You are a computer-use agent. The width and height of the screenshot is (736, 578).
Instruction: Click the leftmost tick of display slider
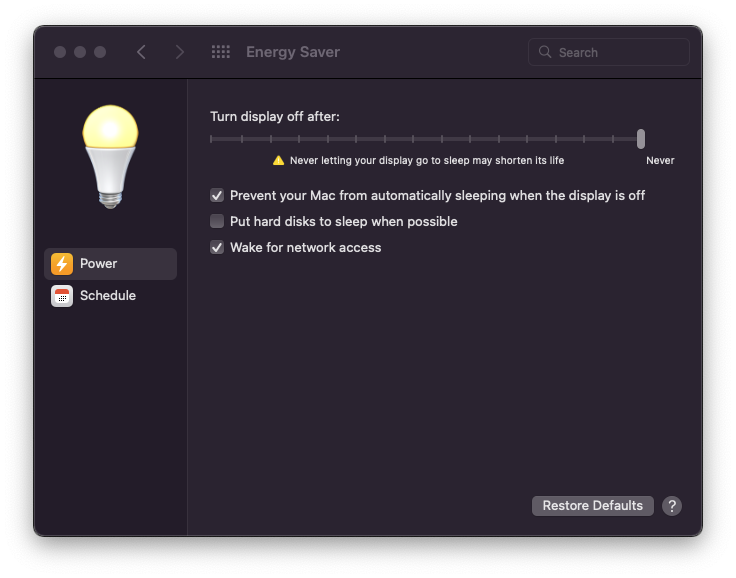pyautogui.click(x=211, y=139)
